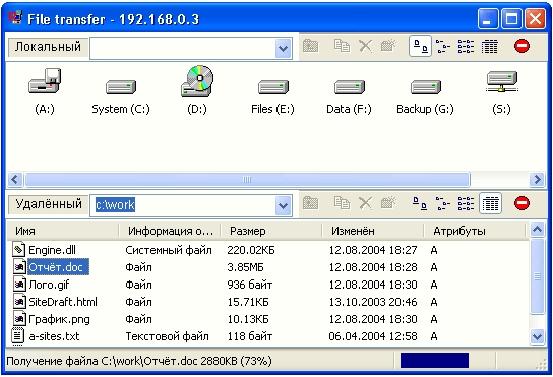Click the local pane horizontal scrollbar thumb
The height and width of the screenshot is (377, 553).
click(247, 180)
